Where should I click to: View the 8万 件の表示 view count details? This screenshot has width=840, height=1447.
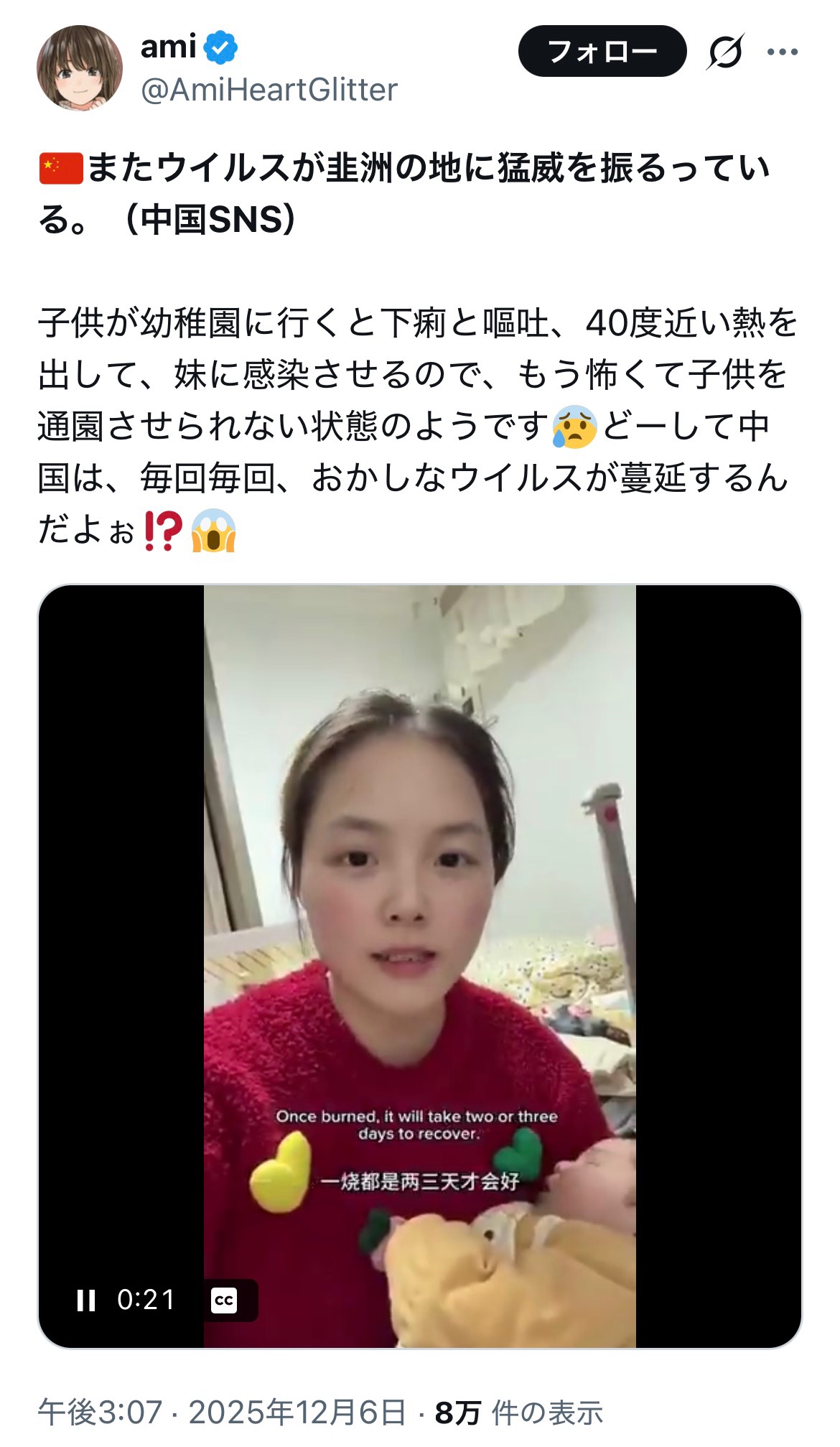[x=519, y=1412]
